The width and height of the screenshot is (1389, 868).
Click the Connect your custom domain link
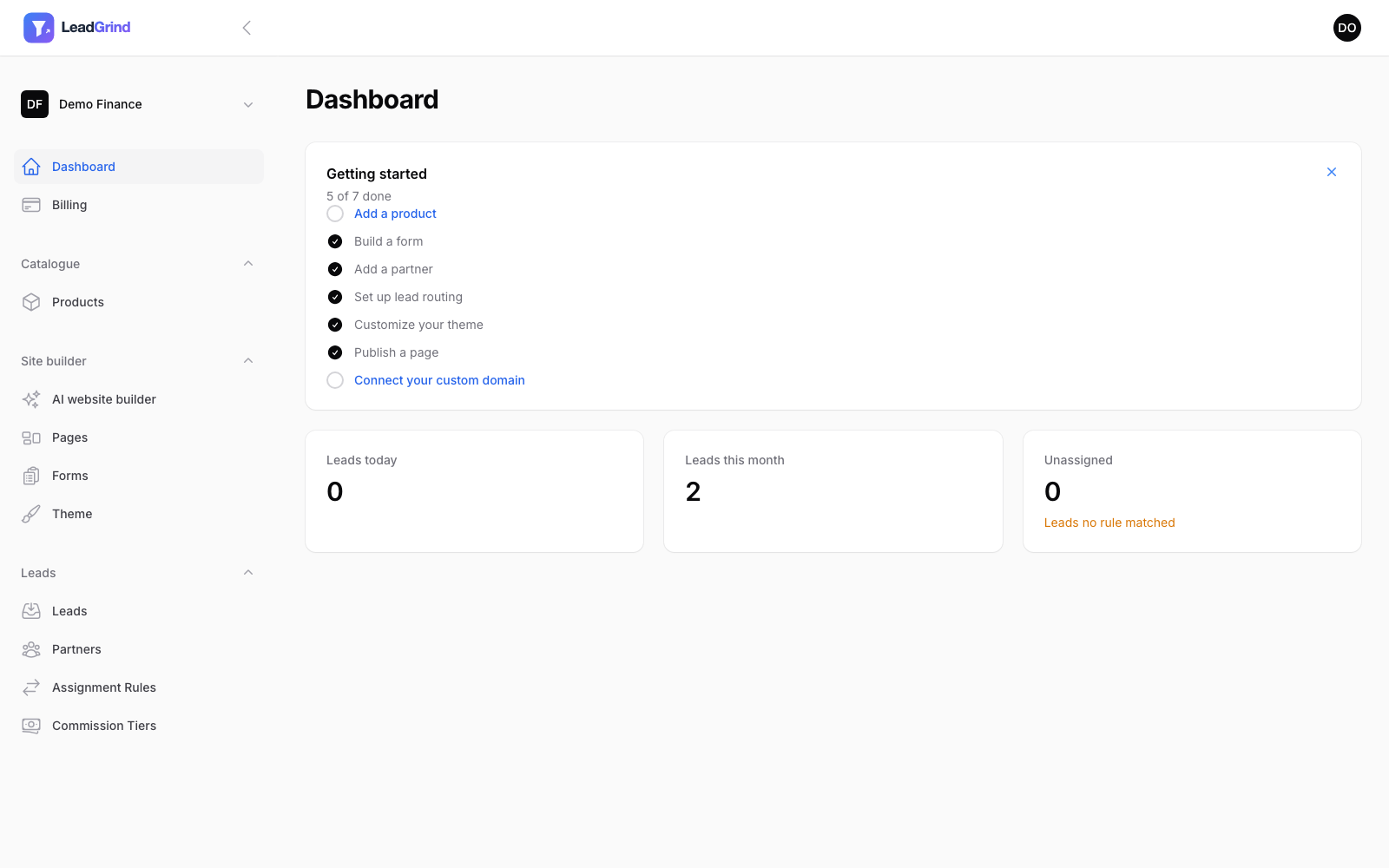tap(439, 380)
